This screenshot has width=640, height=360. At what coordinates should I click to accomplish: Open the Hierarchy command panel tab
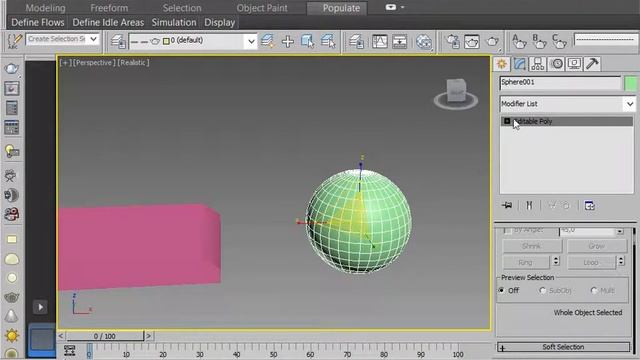point(538,64)
